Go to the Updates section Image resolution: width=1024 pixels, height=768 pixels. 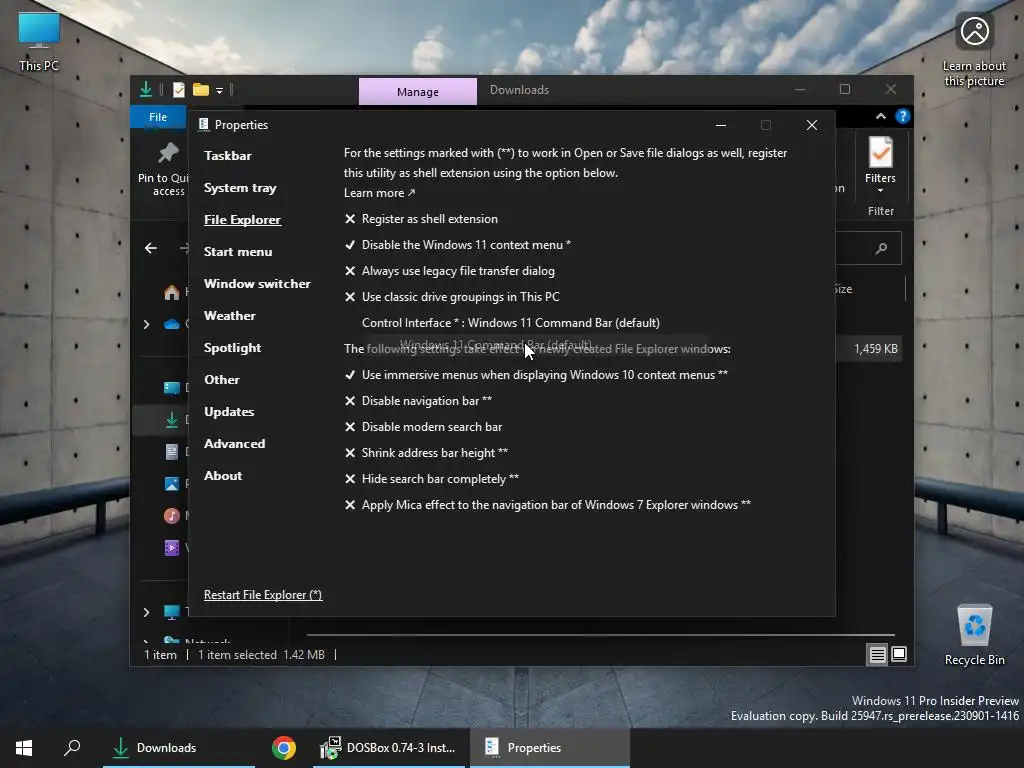pos(229,411)
